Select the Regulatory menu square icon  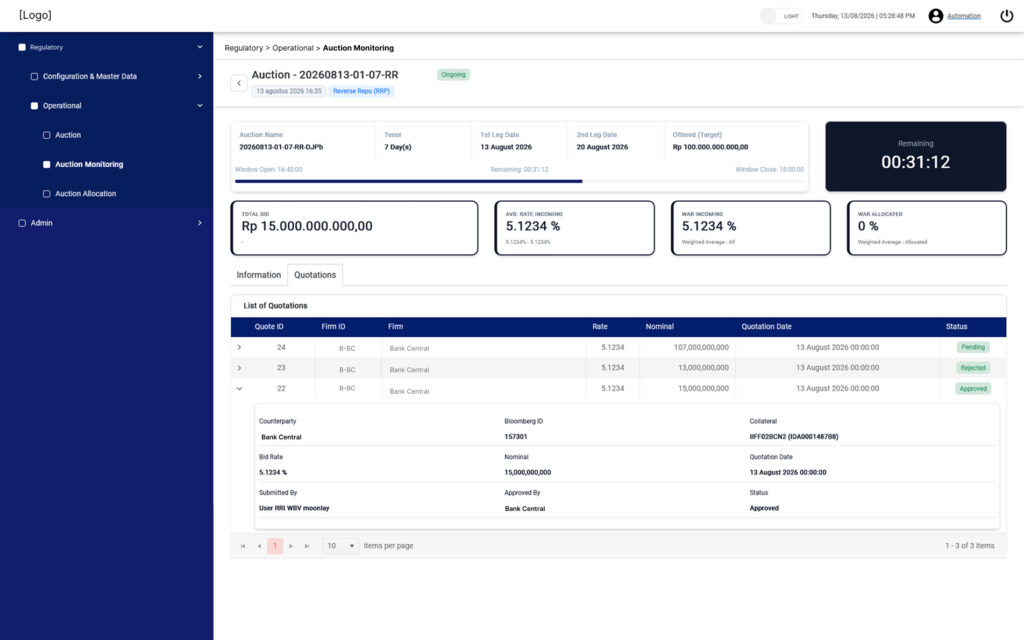(22, 47)
